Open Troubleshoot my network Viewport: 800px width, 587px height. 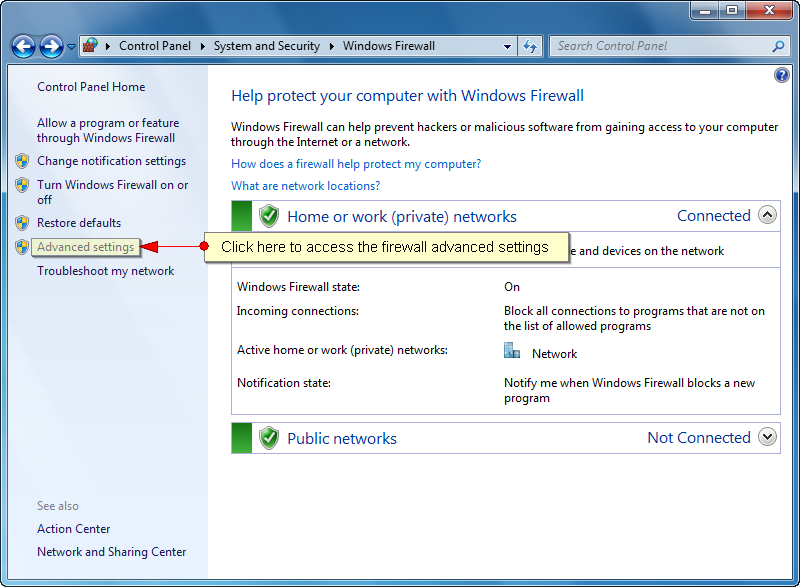point(106,271)
